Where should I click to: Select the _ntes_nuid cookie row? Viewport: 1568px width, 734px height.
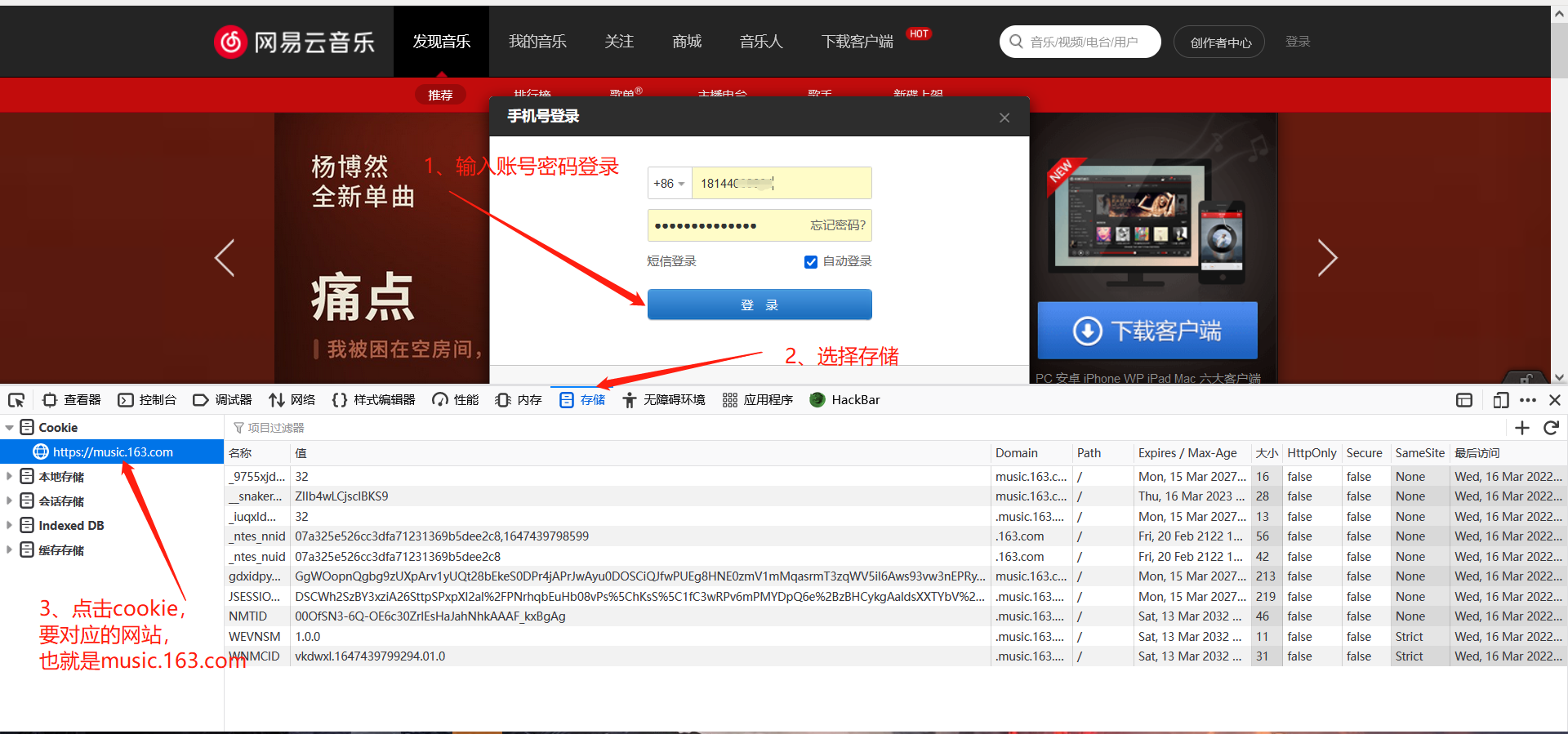(x=896, y=557)
